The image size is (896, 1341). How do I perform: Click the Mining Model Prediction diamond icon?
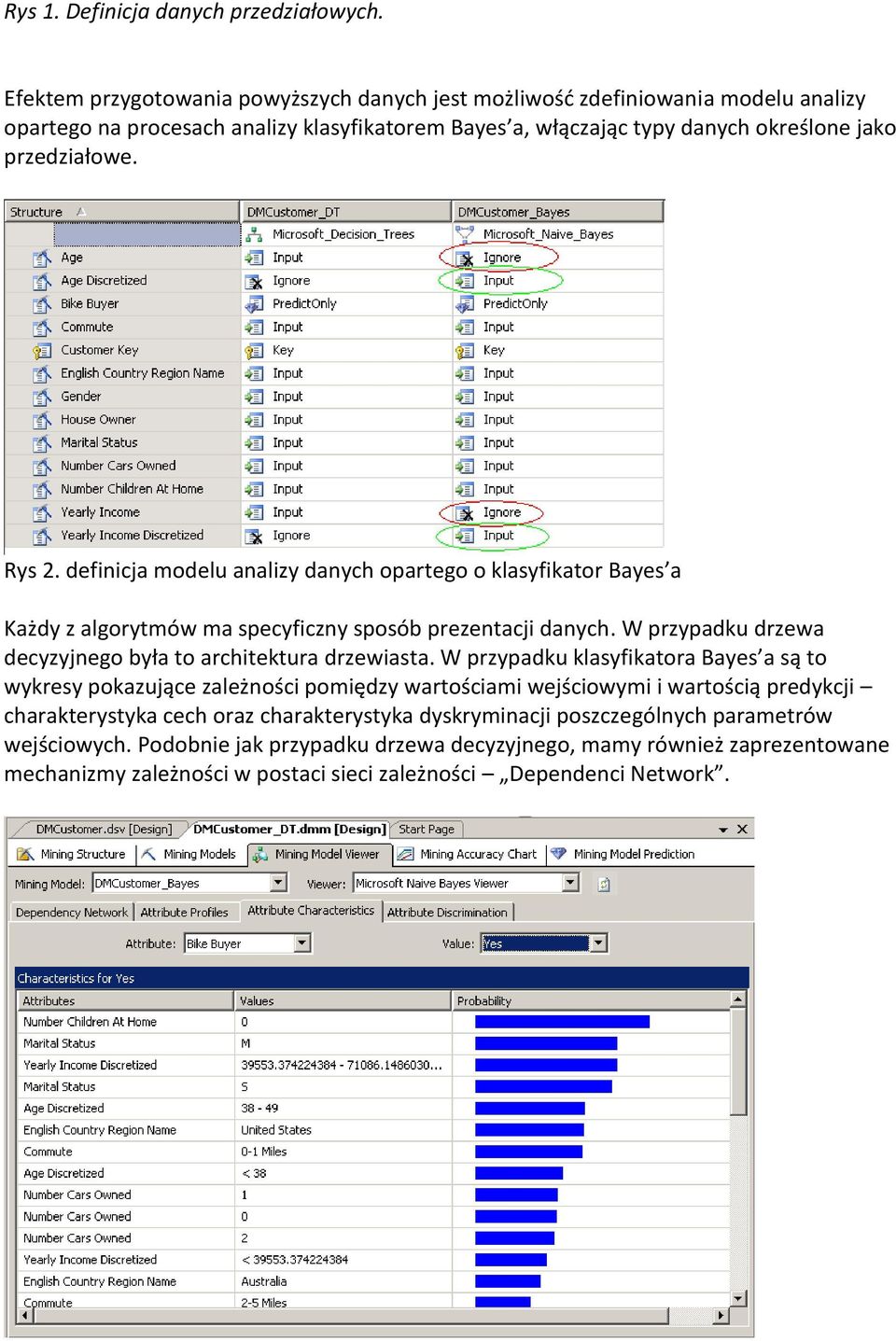coord(558,854)
